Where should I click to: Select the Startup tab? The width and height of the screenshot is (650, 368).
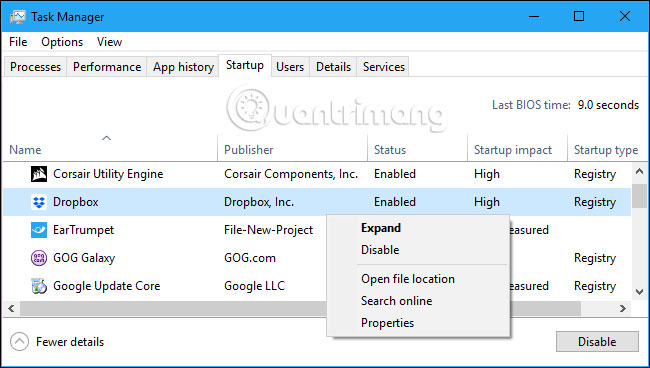click(245, 65)
